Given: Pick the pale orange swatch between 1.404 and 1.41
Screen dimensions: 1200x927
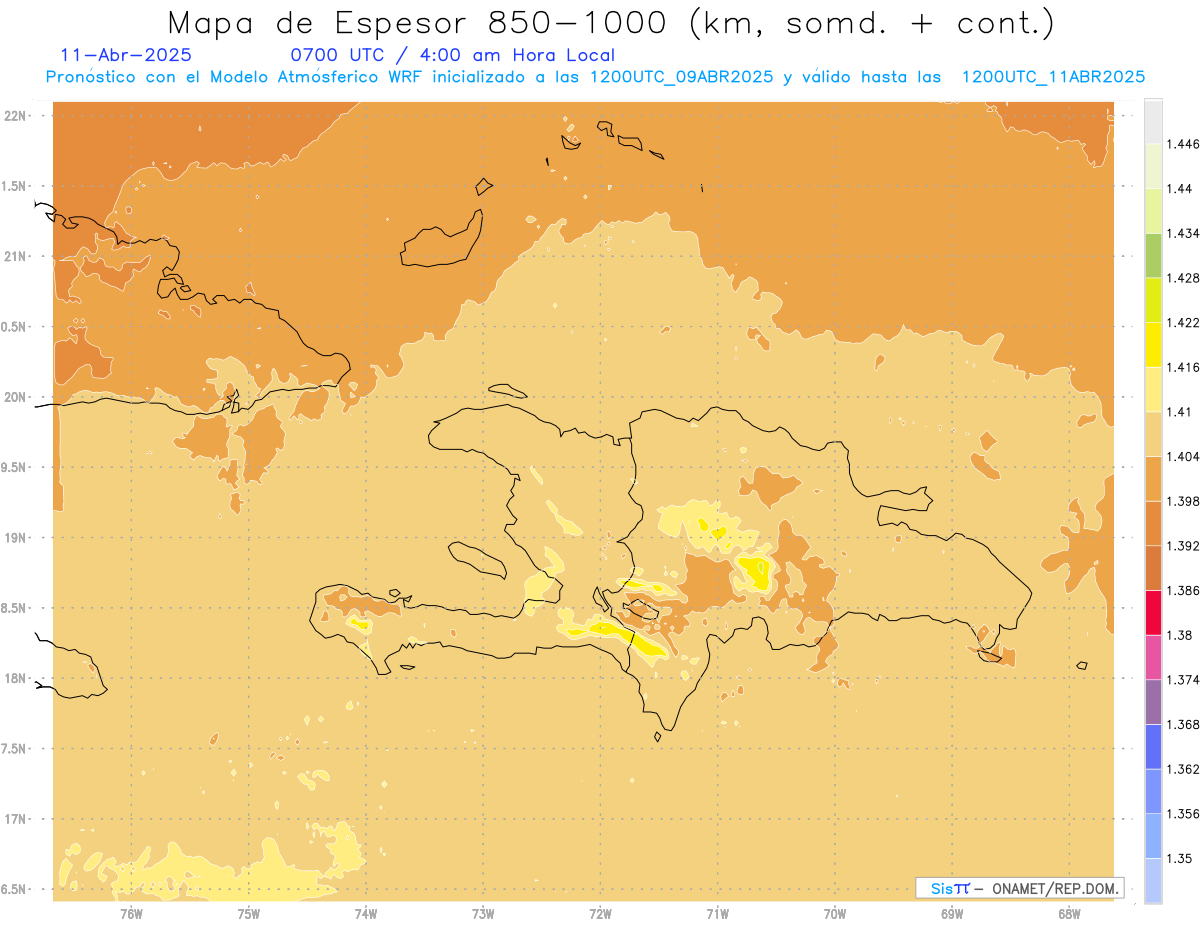Looking at the screenshot, I should point(1153,433).
